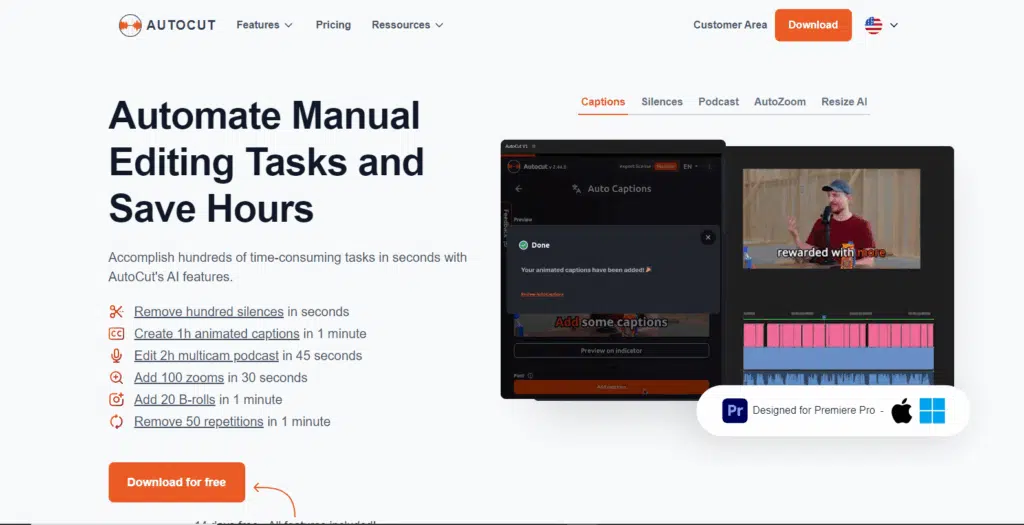Switch to the Podcast tab
The image size is (1024, 525).
[718, 102]
